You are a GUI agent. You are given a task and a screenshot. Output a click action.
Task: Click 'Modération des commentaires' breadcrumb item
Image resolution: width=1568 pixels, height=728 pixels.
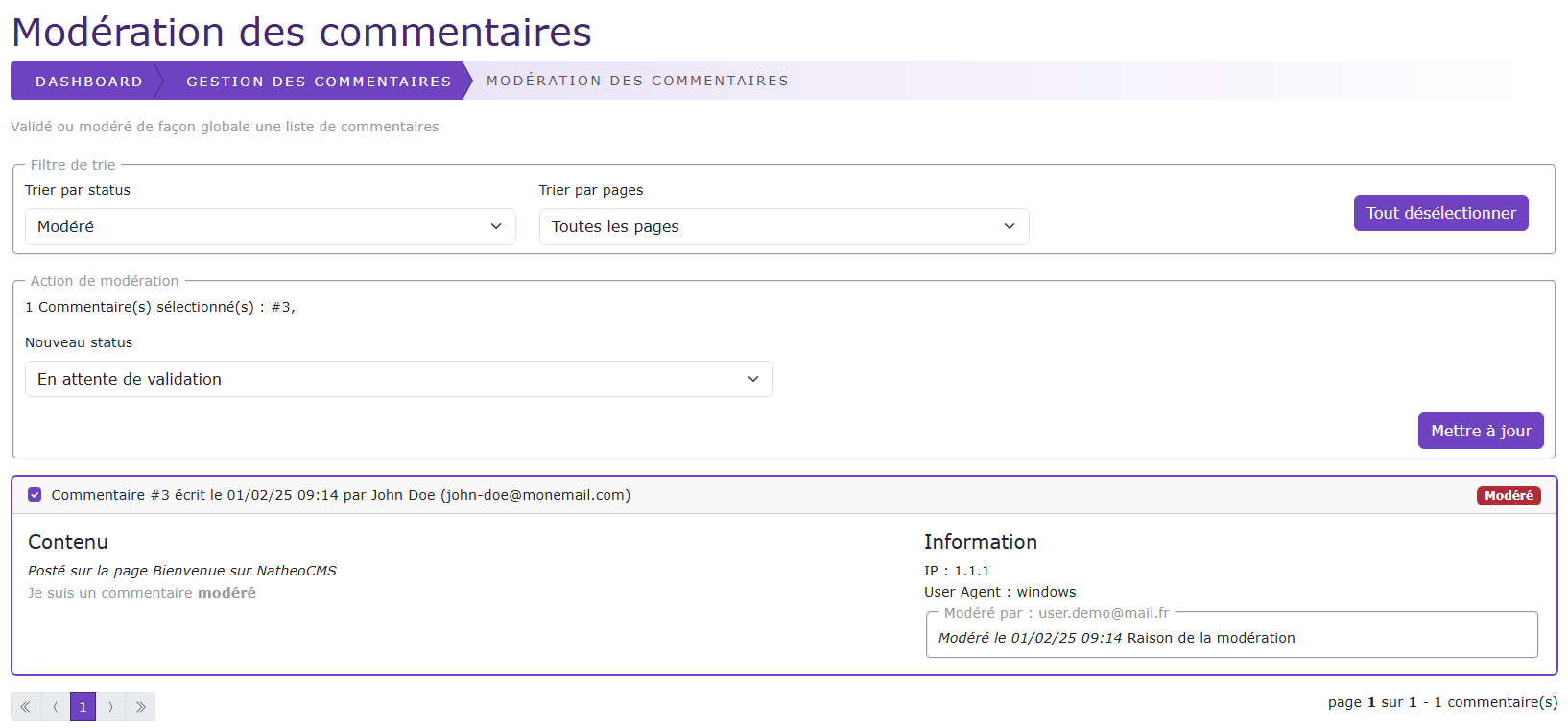pyautogui.click(x=637, y=81)
